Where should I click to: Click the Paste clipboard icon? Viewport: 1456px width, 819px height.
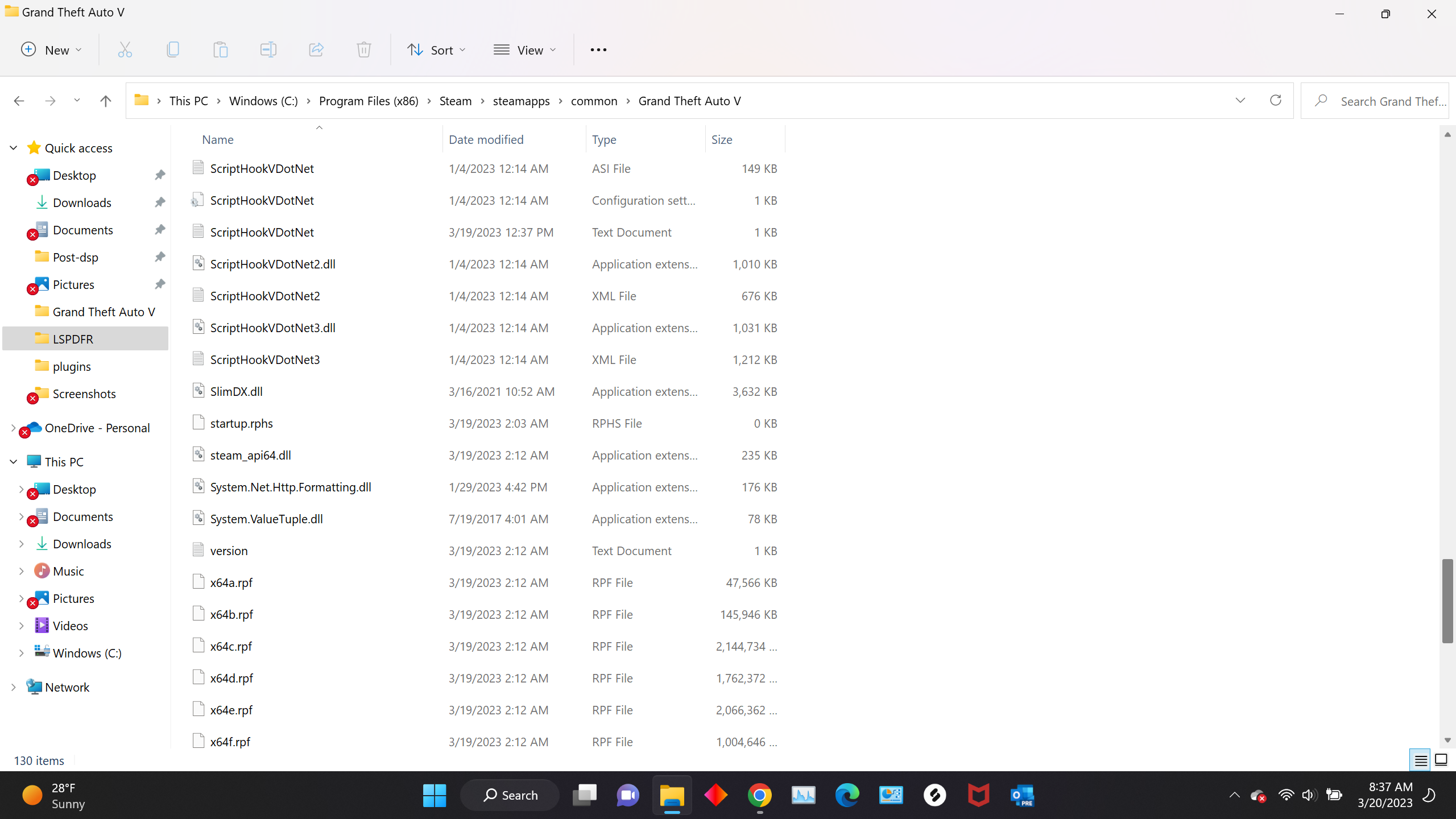click(x=220, y=50)
